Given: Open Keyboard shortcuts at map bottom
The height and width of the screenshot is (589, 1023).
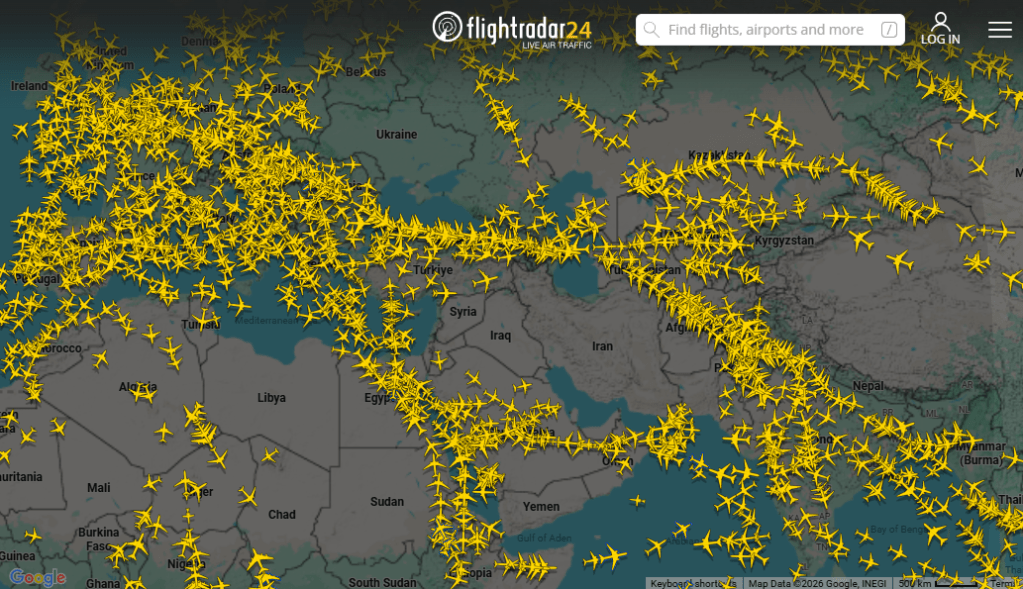Looking at the screenshot, I should coord(692,583).
